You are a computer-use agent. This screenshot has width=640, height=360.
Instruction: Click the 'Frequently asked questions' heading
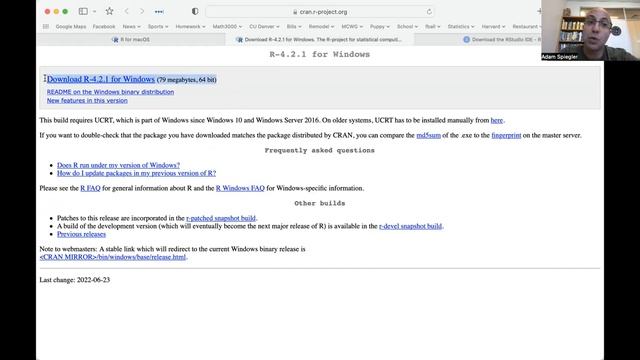(x=320, y=150)
